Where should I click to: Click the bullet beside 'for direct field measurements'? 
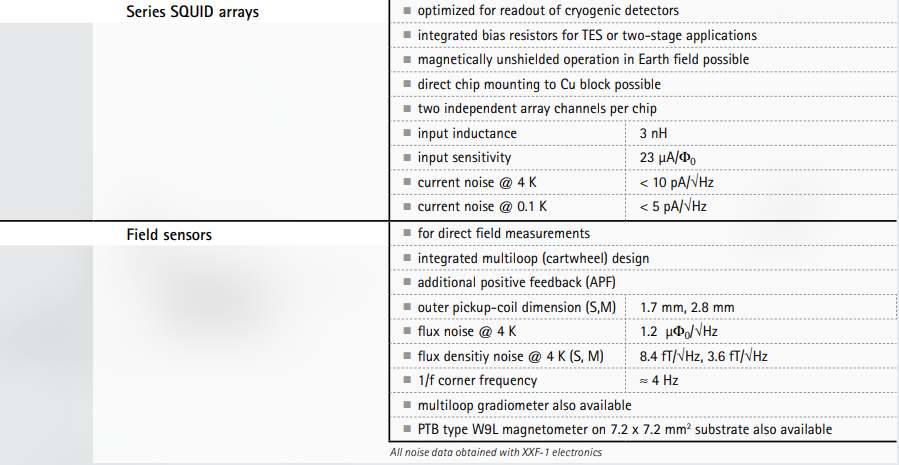click(x=407, y=233)
